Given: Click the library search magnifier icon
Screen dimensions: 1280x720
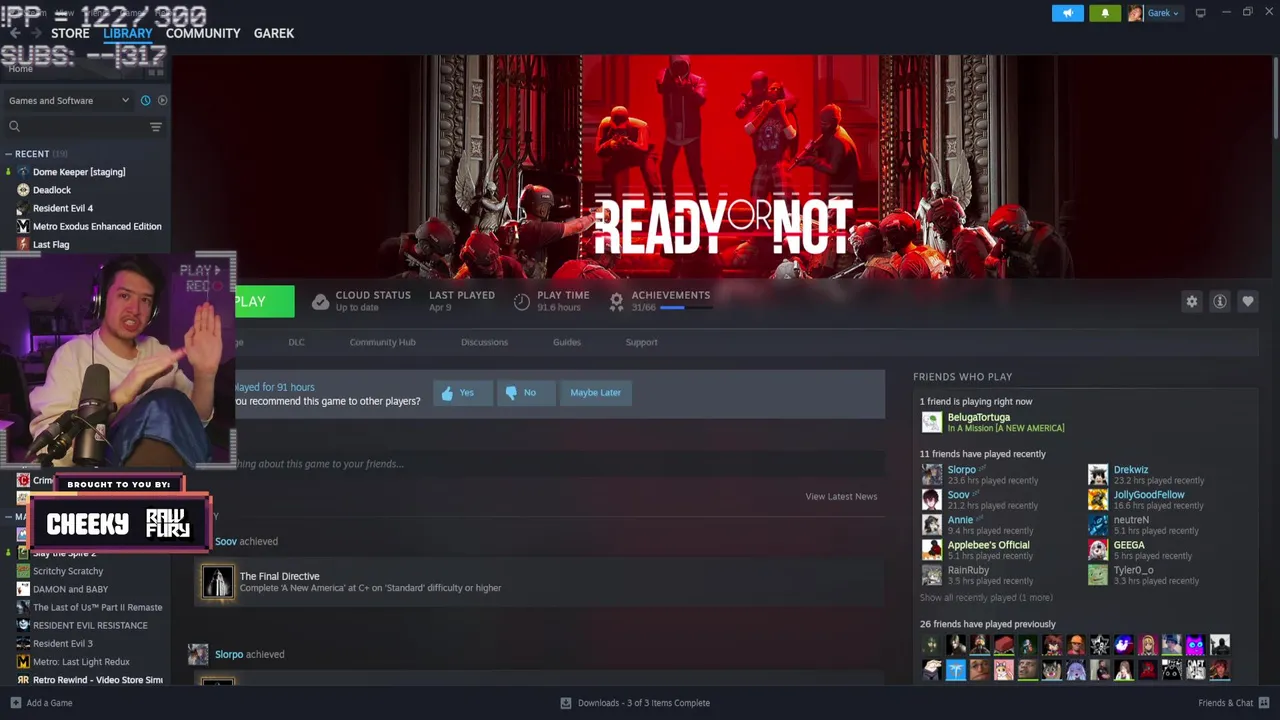Looking at the screenshot, I should tap(14, 126).
